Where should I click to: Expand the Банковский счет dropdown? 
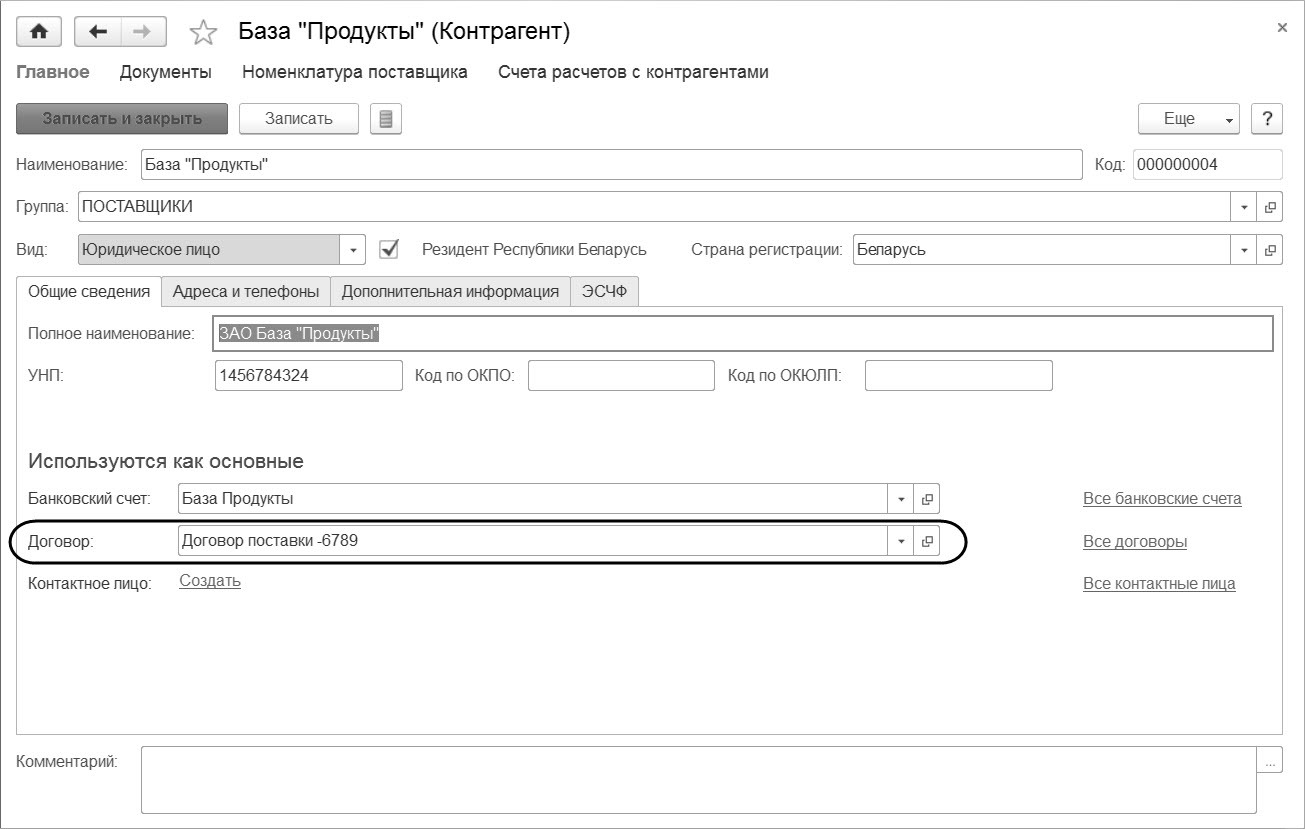901,499
